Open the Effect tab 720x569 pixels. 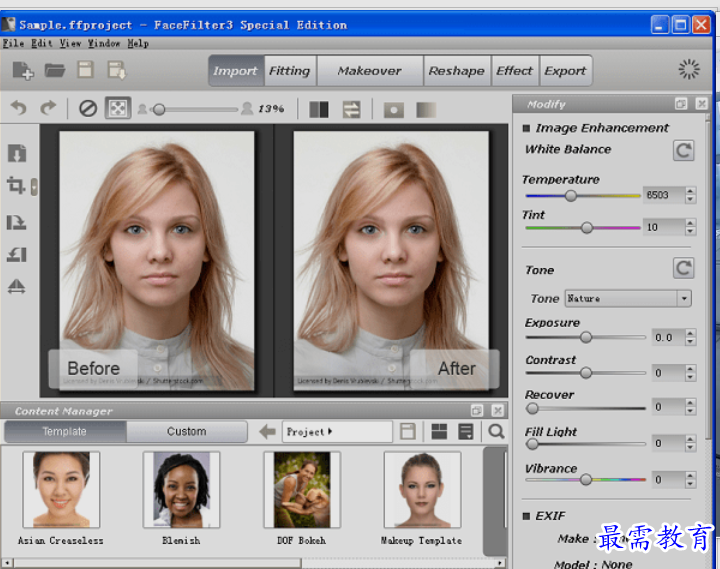click(514, 71)
